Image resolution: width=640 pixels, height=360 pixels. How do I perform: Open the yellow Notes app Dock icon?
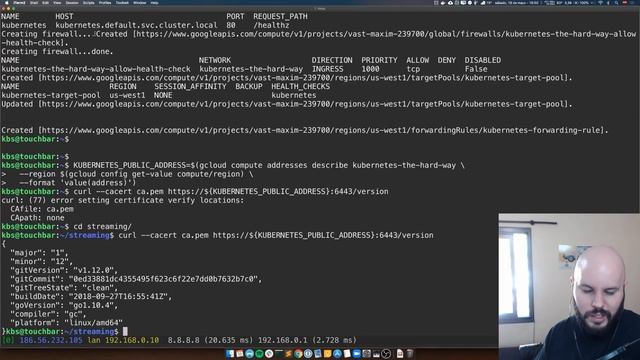point(327,353)
